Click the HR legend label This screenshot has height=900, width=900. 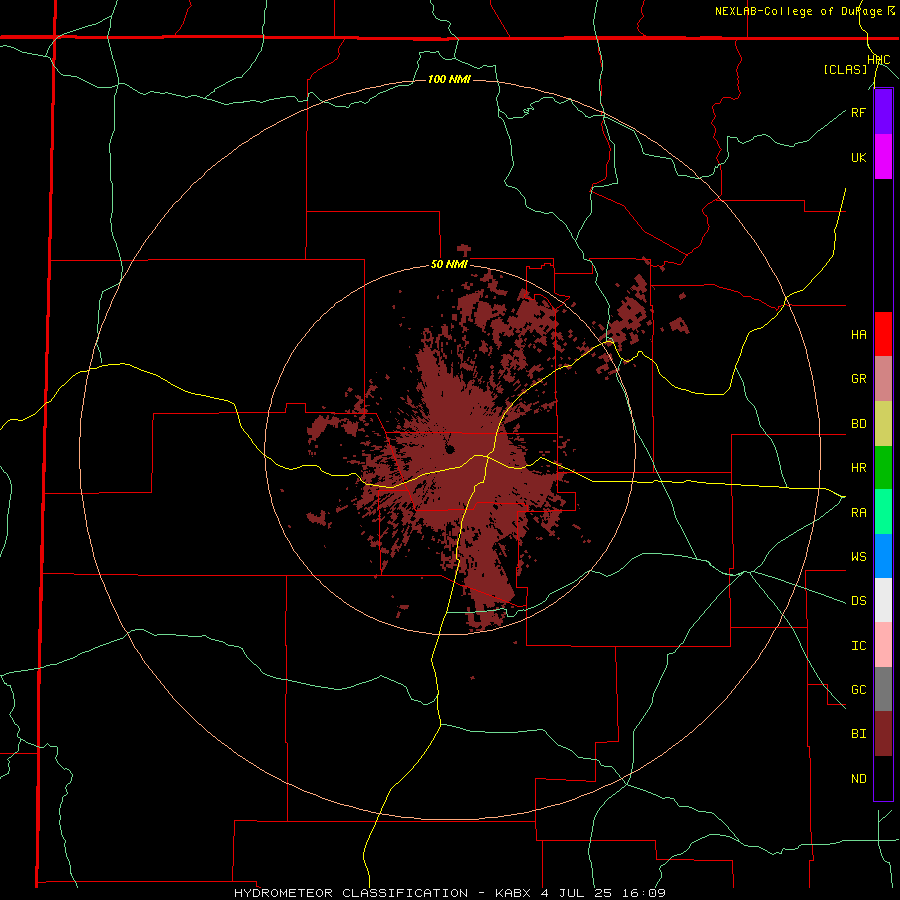858,468
